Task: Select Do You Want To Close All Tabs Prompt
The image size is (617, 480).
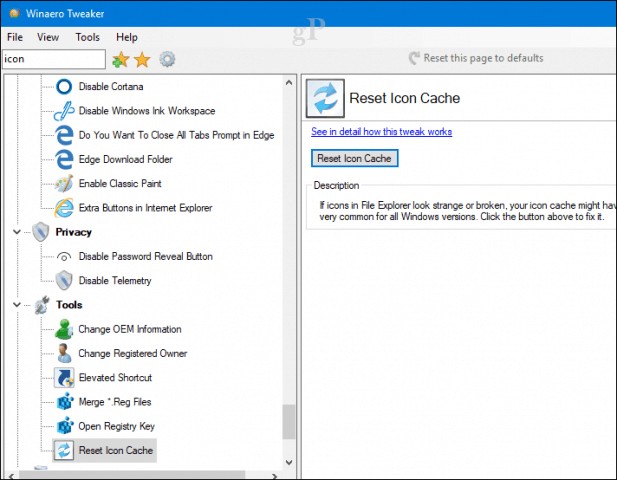Action: [176, 135]
